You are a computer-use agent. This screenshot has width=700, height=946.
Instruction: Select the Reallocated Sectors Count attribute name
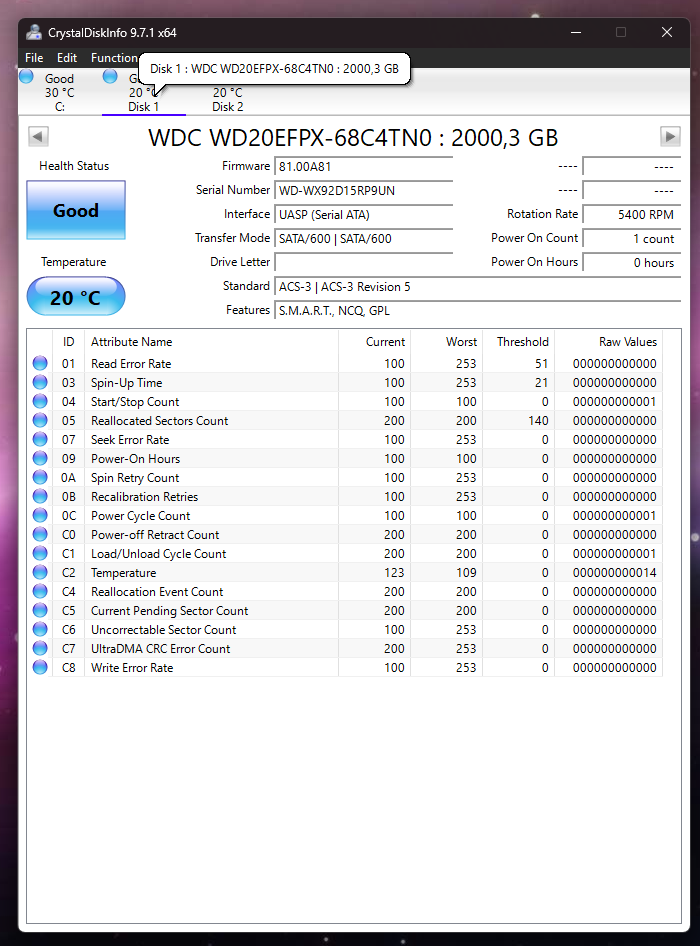tap(159, 421)
